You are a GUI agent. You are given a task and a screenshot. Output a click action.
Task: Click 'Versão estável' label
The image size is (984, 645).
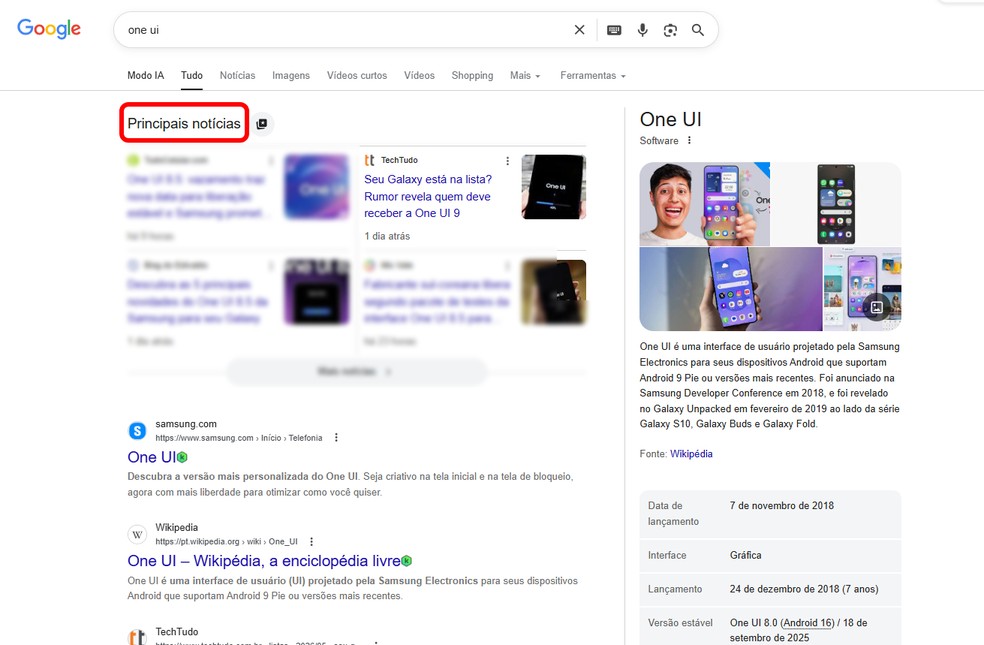tap(680, 623)
